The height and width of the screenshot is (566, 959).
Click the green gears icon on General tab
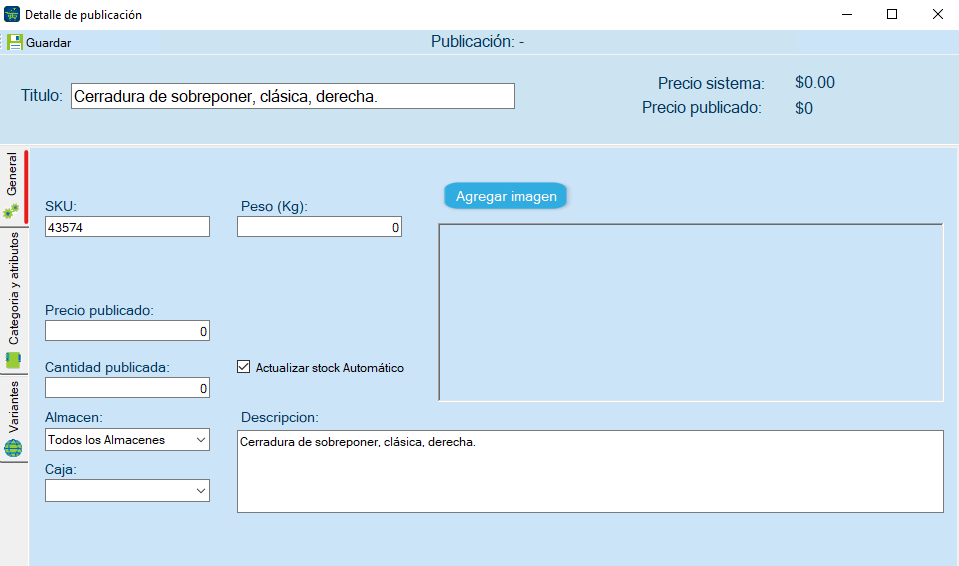(x=11, y=211)
